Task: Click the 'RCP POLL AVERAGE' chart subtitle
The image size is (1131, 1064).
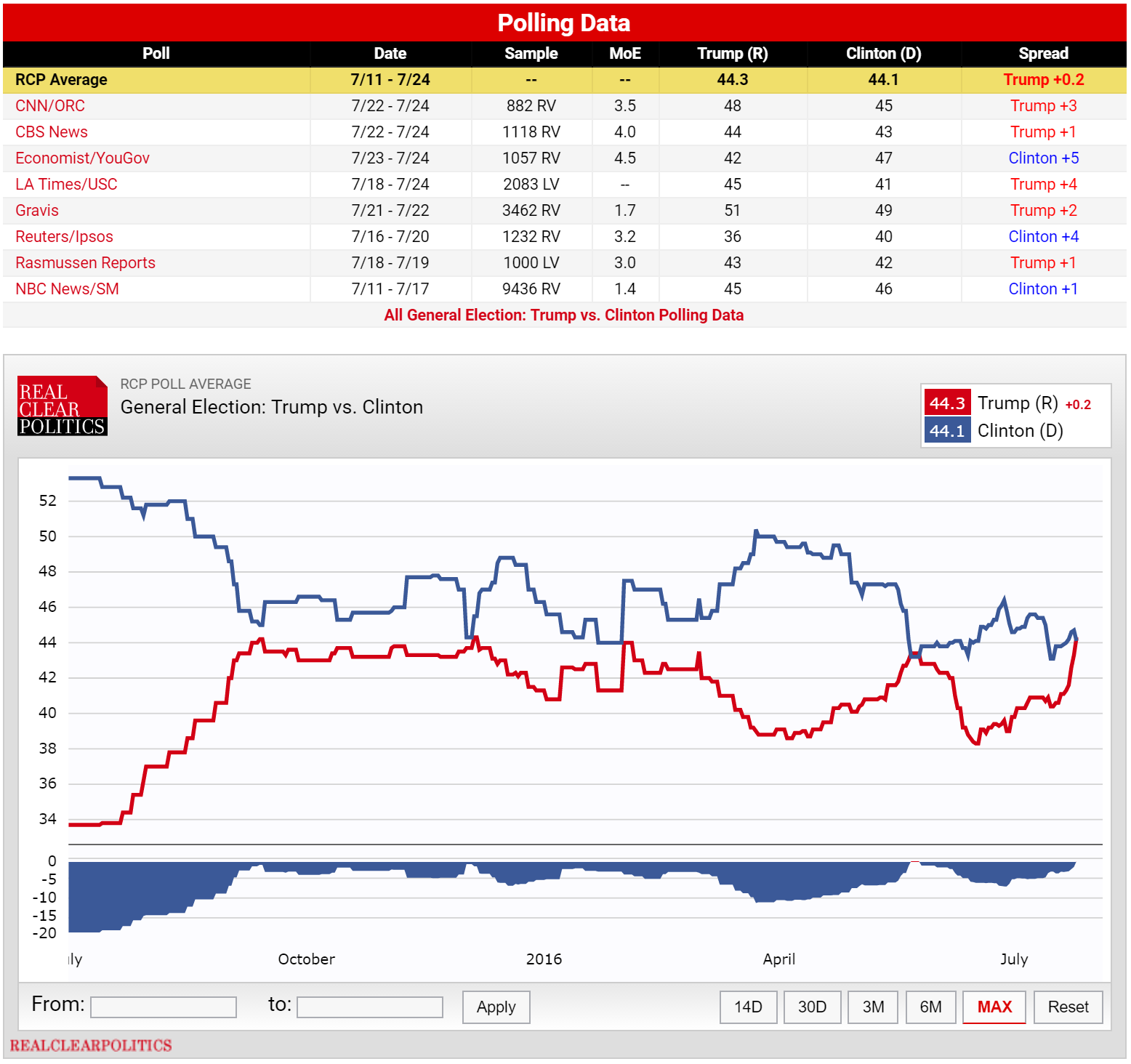Action: [186, 384]
